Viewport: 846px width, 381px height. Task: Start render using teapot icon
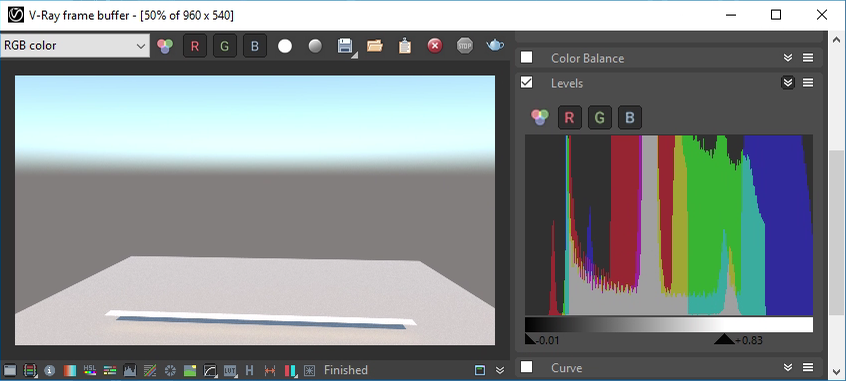(495, 45)
